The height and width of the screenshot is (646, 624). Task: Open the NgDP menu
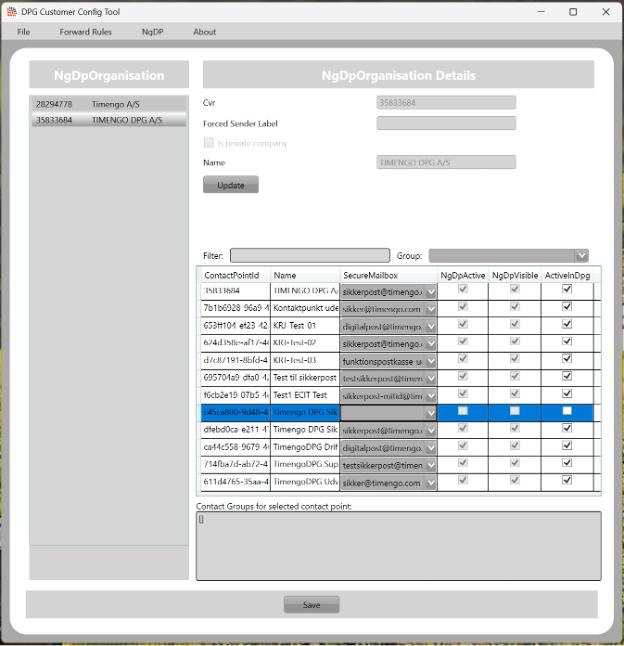152,32
